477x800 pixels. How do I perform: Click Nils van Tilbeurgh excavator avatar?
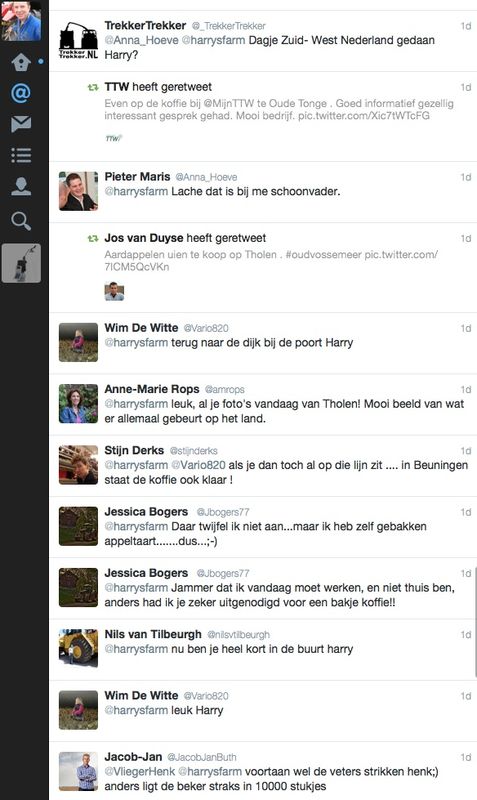click(x=78, y=648)
